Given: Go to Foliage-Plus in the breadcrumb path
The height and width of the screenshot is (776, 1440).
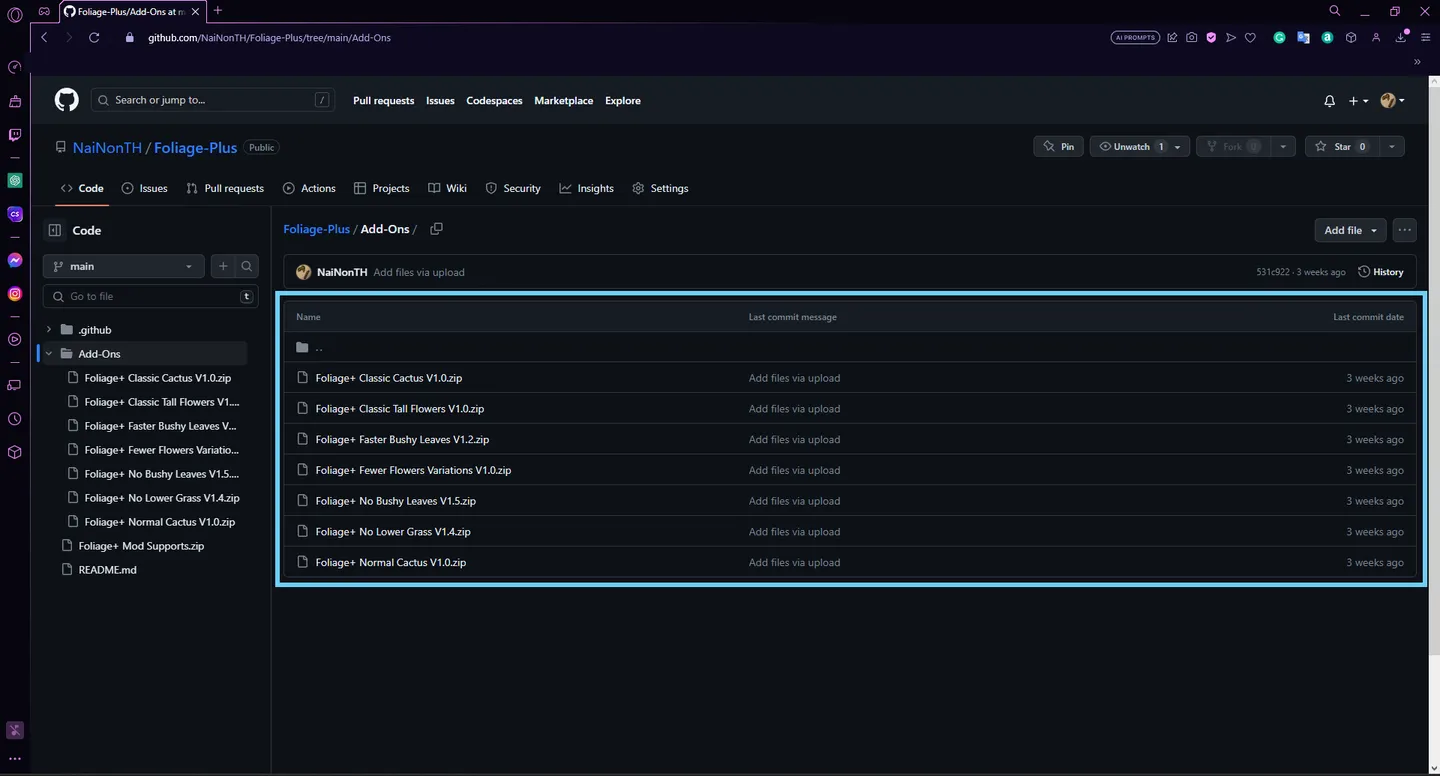Looking at the screenshot, I should [x=316, y=229].
